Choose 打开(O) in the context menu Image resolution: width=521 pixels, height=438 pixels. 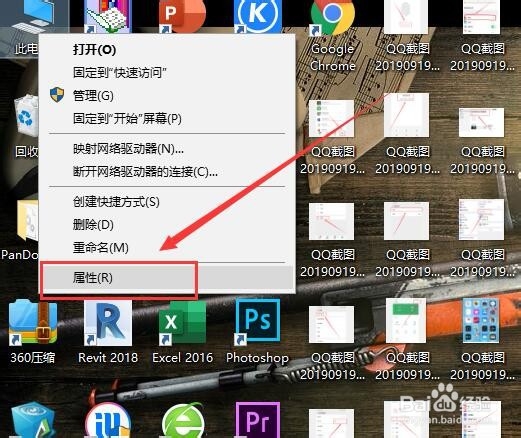coord(167,50)
